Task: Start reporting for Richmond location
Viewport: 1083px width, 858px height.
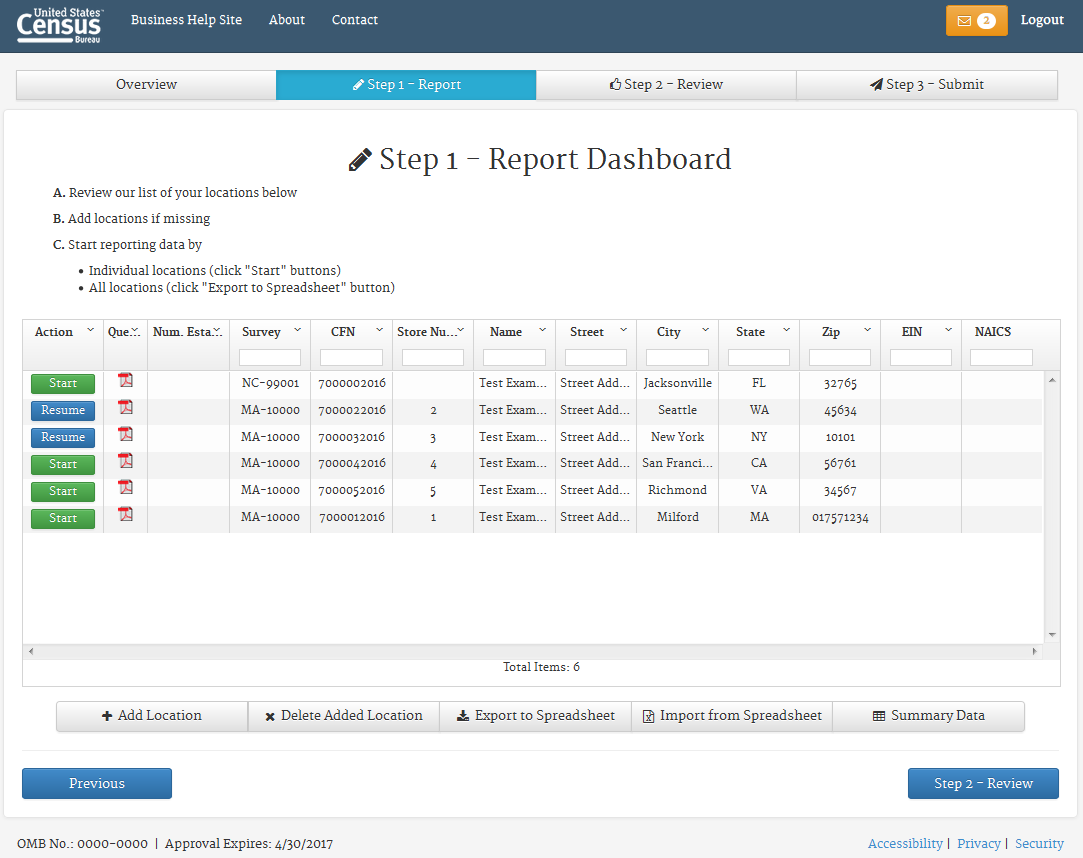Action: click(x=63, y=491)
